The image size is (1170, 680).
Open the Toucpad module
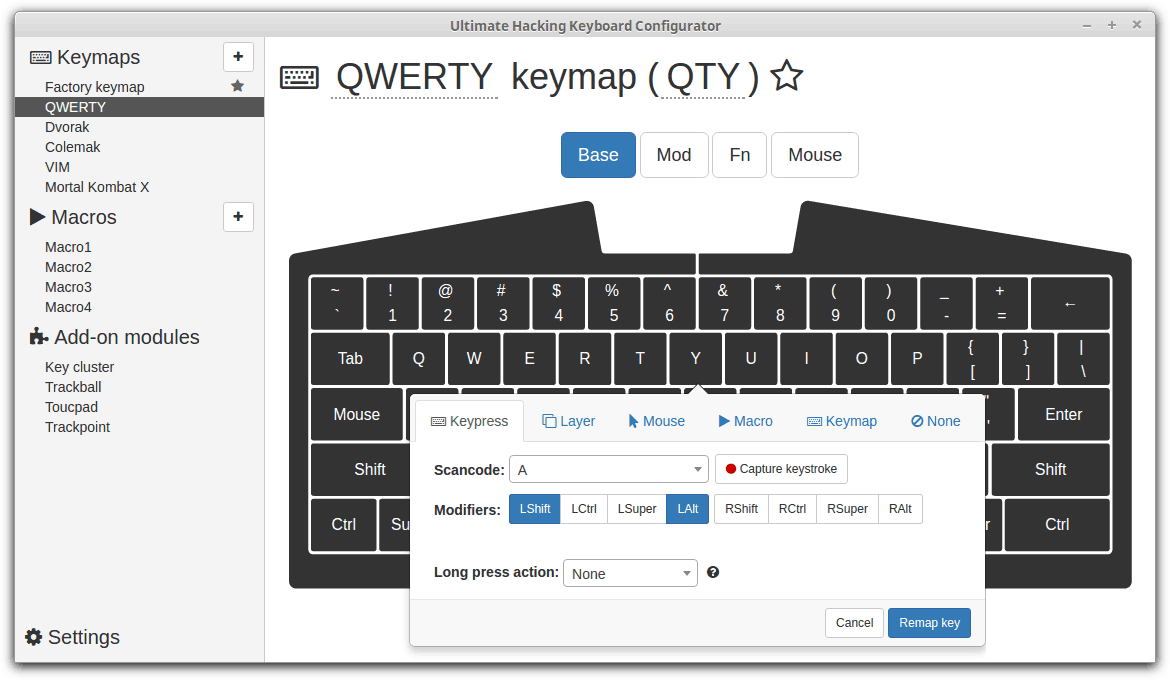point(71,408)
